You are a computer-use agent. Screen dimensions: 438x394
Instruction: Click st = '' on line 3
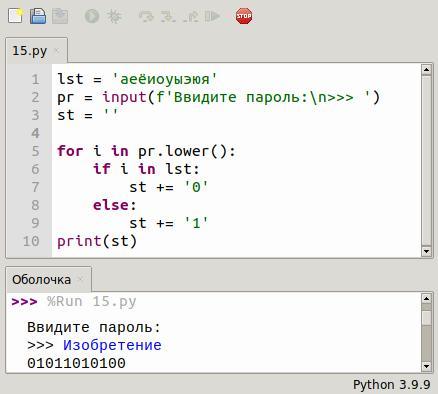click(x=88, y=115)
